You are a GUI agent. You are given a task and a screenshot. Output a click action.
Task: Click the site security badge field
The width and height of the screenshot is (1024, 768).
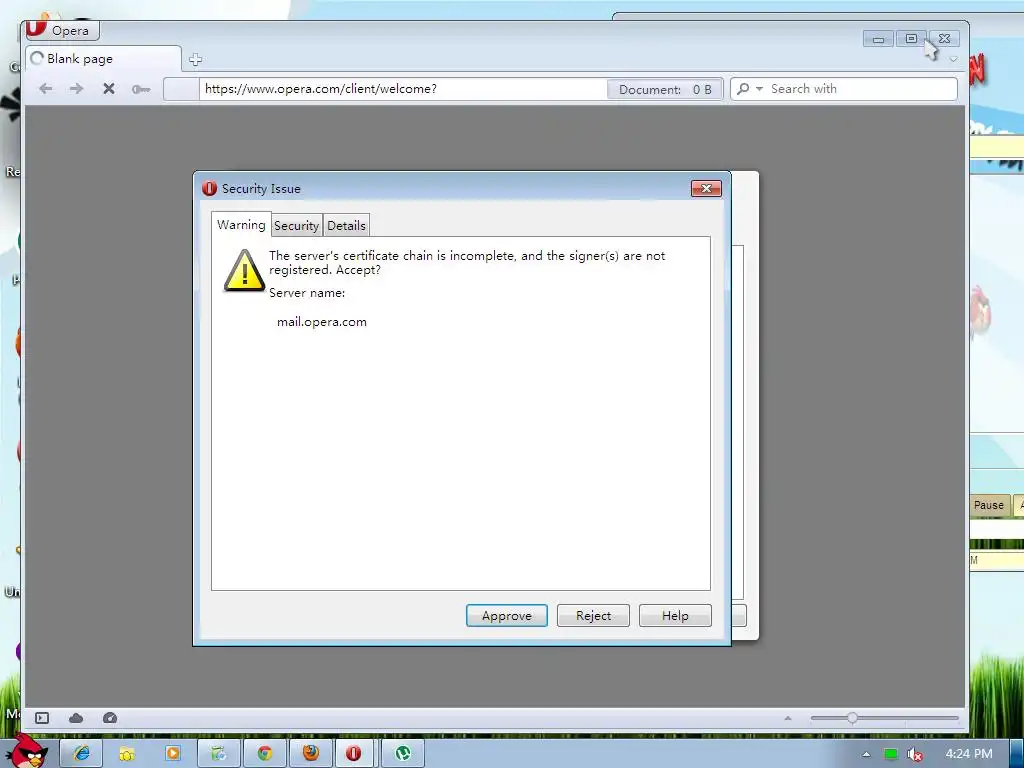point(181,89)
